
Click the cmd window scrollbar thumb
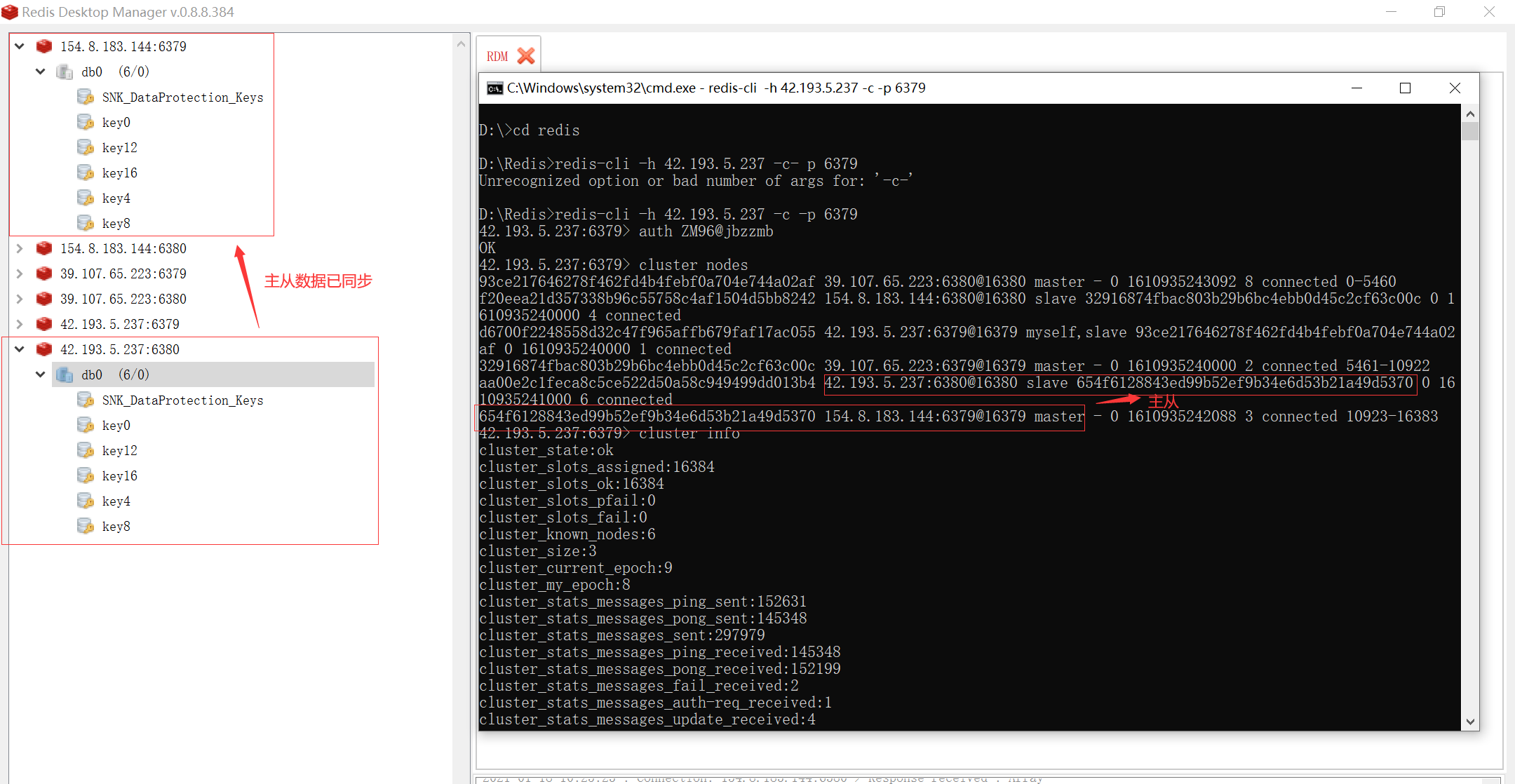pyautogui.click(x=1471, y=131)
